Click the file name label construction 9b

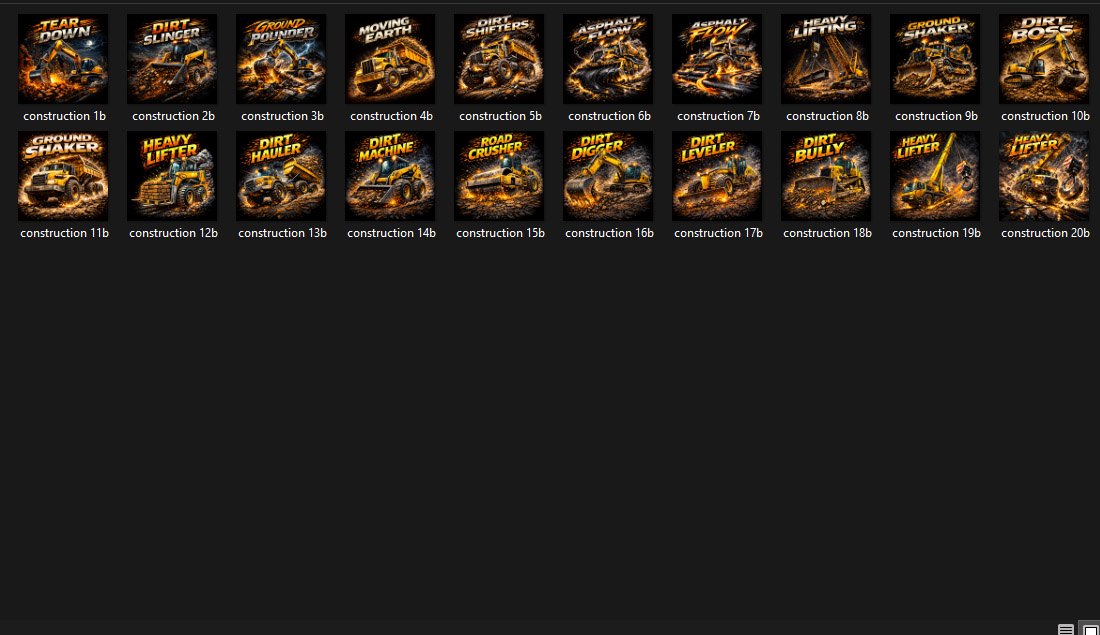[x=936, y=116]
